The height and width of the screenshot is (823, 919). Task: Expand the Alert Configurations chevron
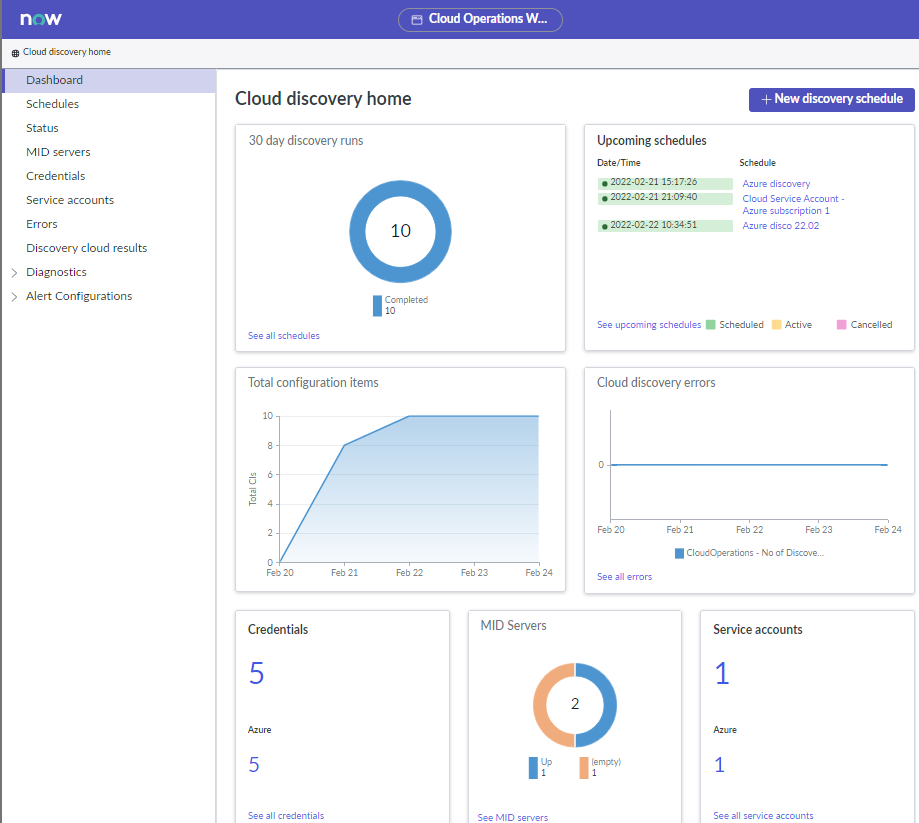14,297
